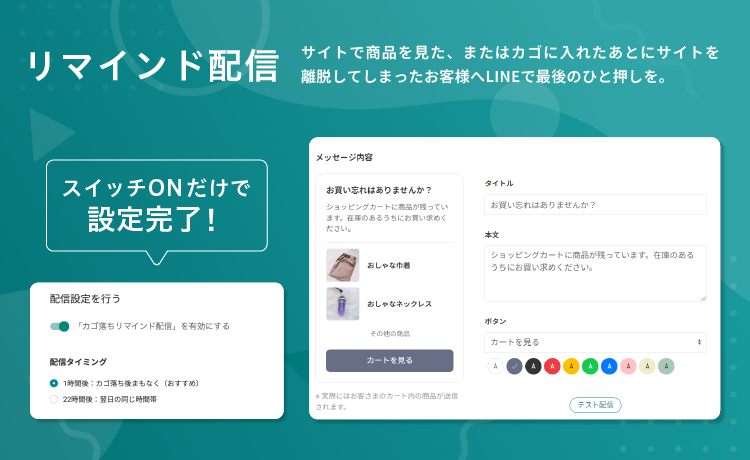Click the テスト配信 button
Viewport: 750px width, 460px height.
coord(595,405)
